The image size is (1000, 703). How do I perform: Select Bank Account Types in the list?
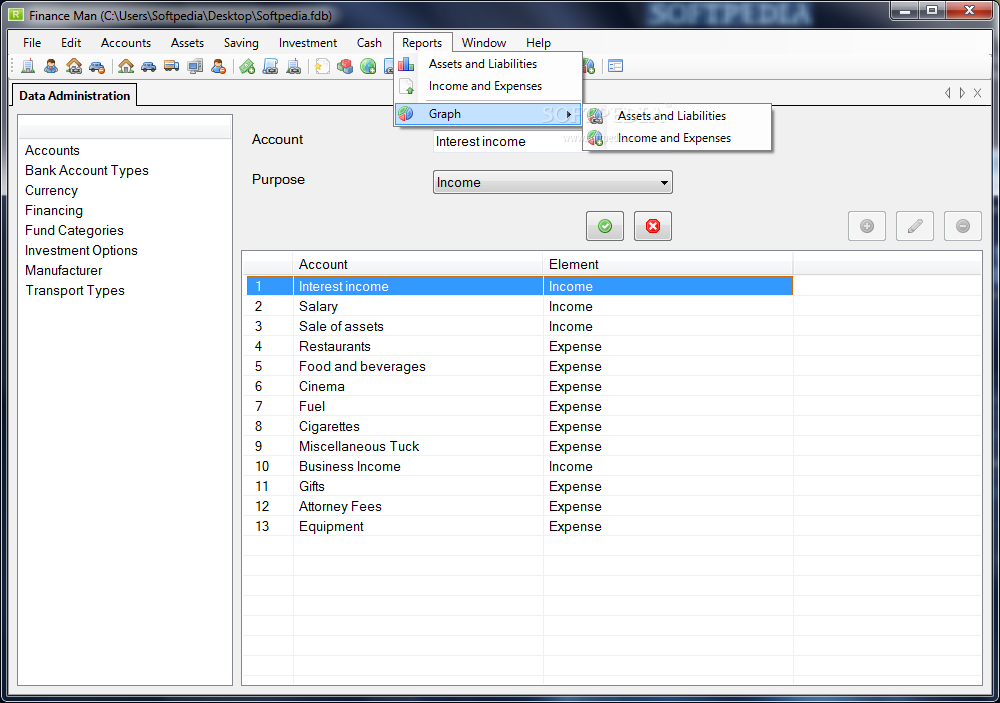87,170
